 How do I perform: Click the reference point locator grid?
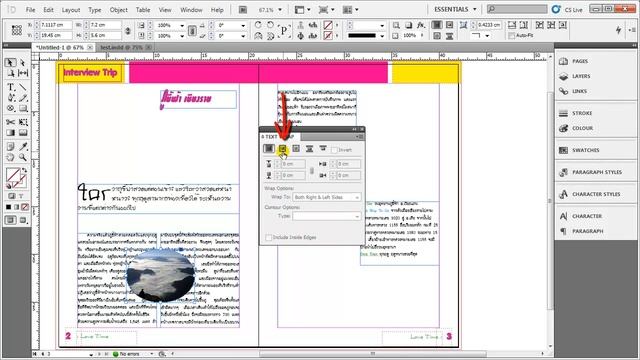[x=17, y=30]
